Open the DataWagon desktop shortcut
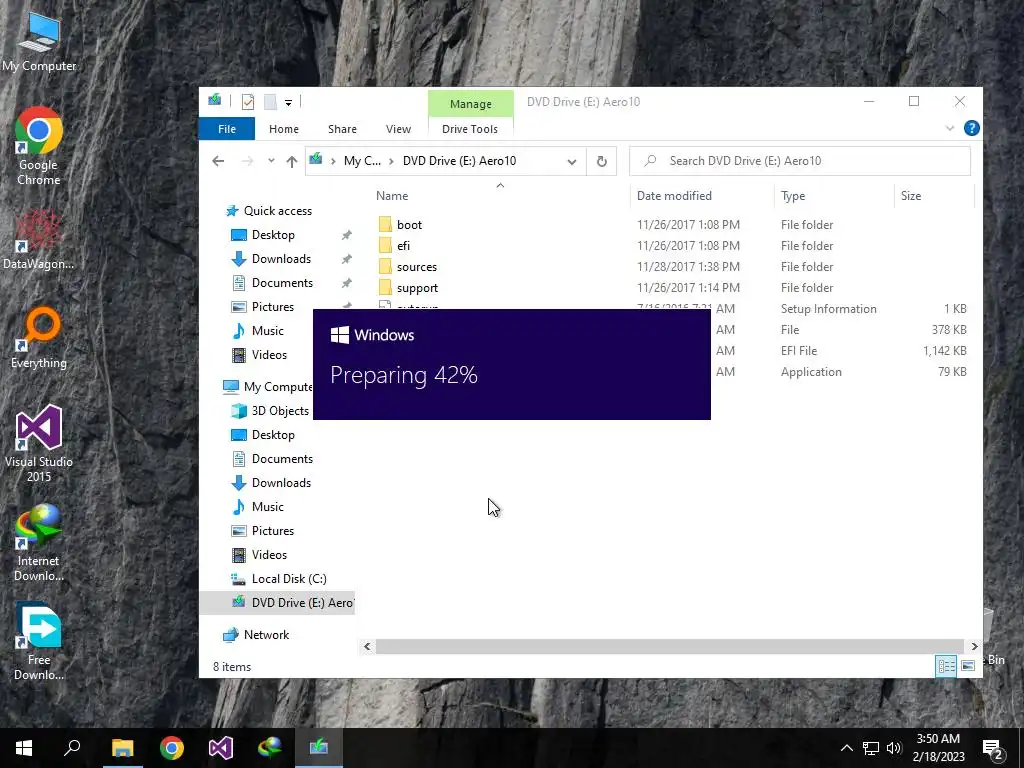 (x=39, y=240)
